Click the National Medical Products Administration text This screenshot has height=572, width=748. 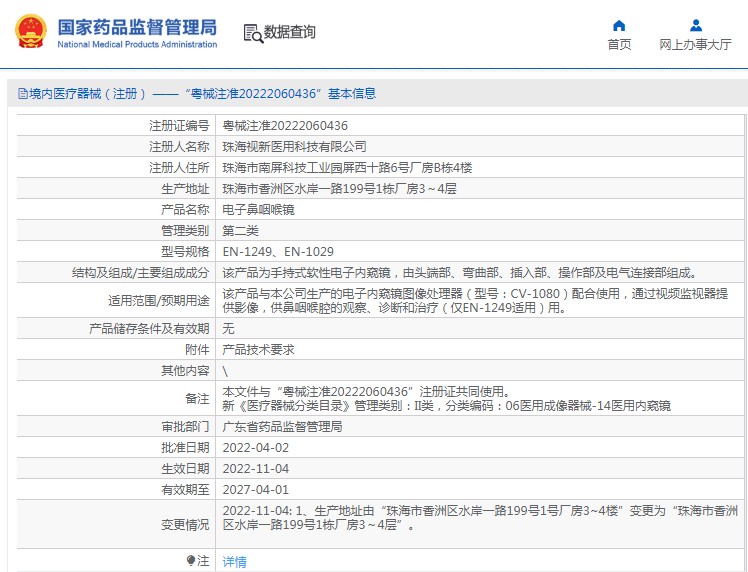137,45
